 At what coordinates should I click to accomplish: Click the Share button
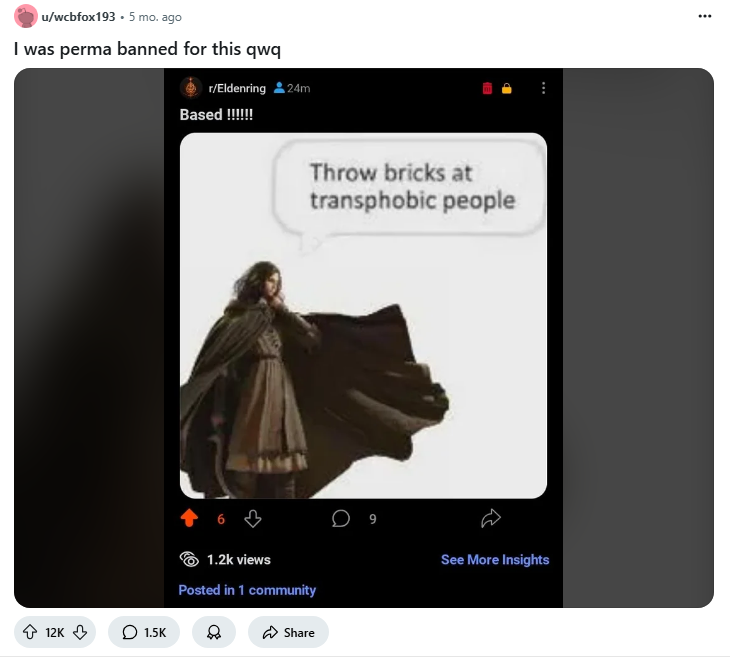tap(289, 632)
